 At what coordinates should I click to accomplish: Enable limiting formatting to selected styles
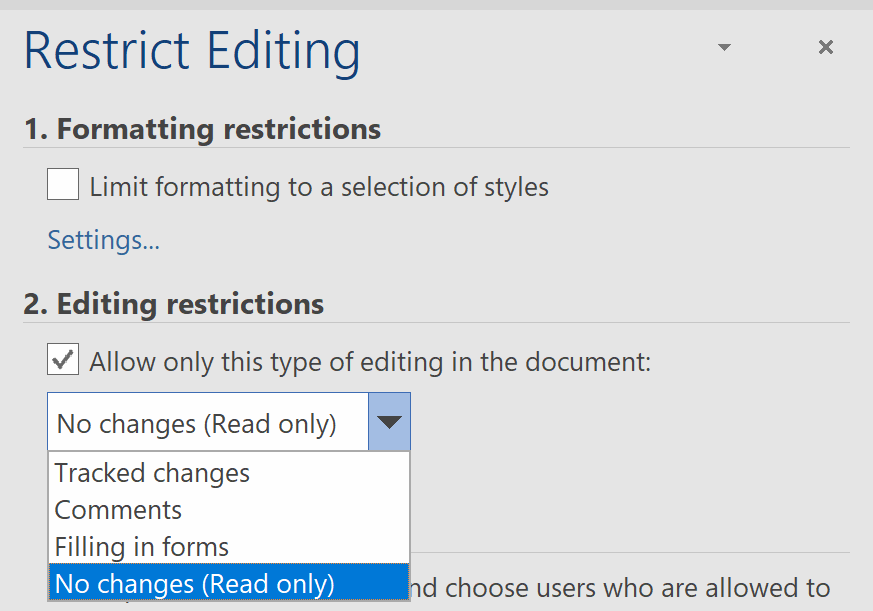[62, 184]
